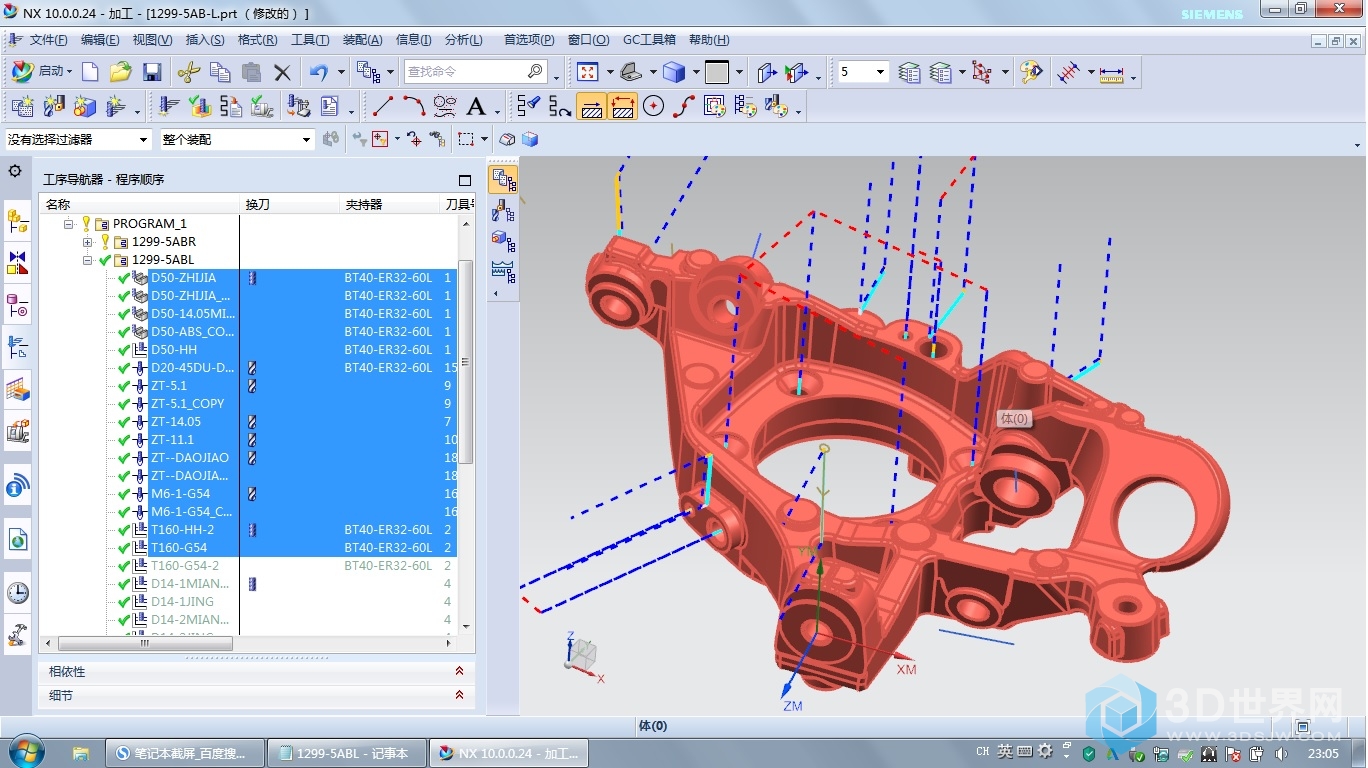The width and height of the screenshot is (1368, 768).
Task: Toggle status check mark of ZT-14.05
Action: [x=124, y=422]
